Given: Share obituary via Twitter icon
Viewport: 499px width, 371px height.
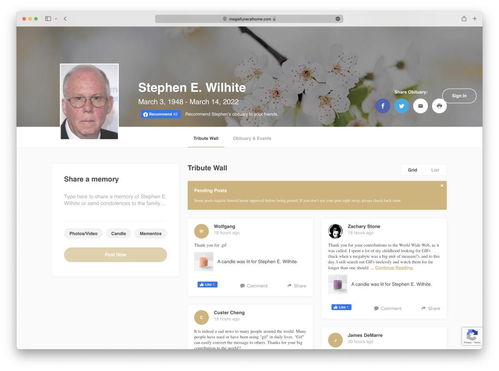Looking at the screenshot, I should tap(402, 106).
